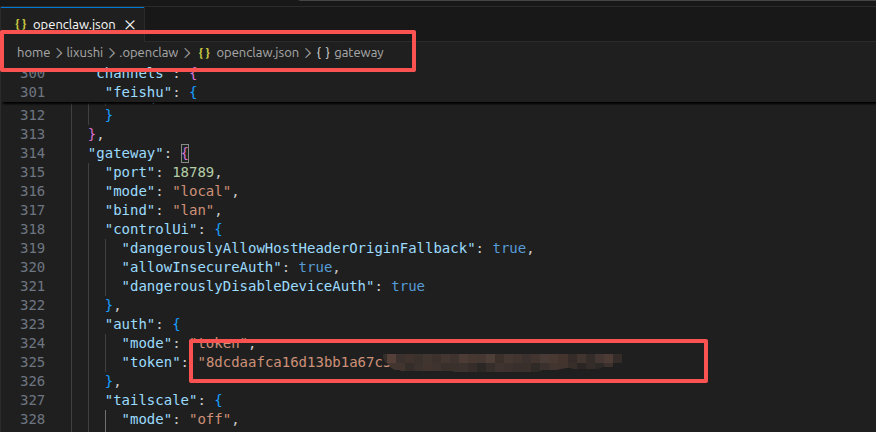The height and width of the screenshot is (432, 876).
Task: Click the "local" mode value
Action: tap(202, 191)
